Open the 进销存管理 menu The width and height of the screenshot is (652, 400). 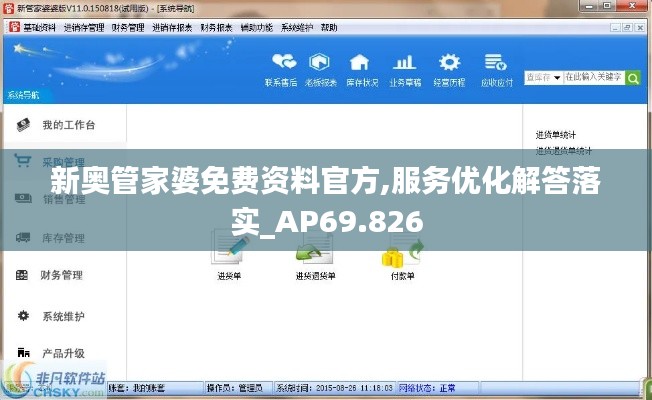click(84, 28)
